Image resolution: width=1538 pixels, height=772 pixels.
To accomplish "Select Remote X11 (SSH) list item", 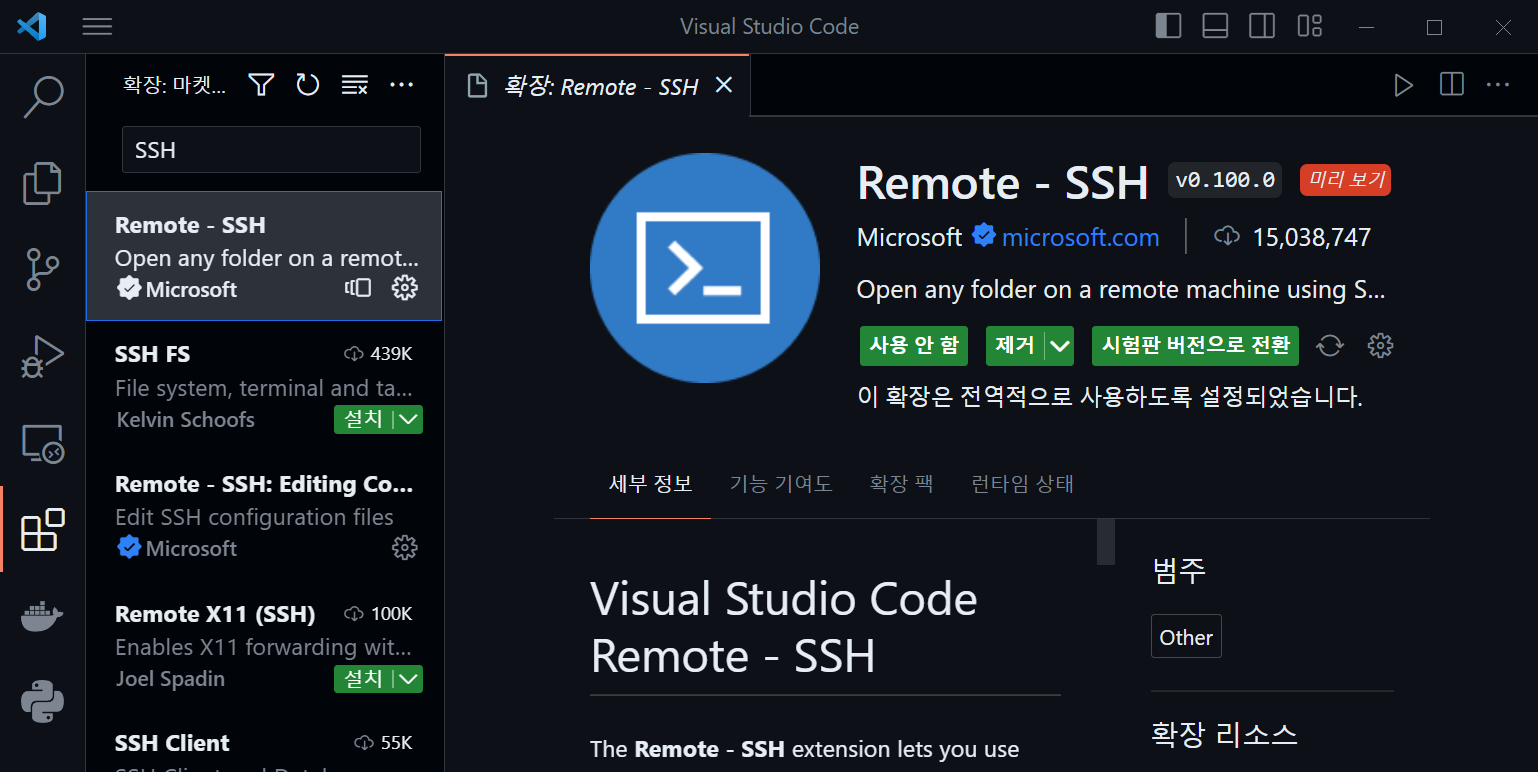I will coord(264,646).
